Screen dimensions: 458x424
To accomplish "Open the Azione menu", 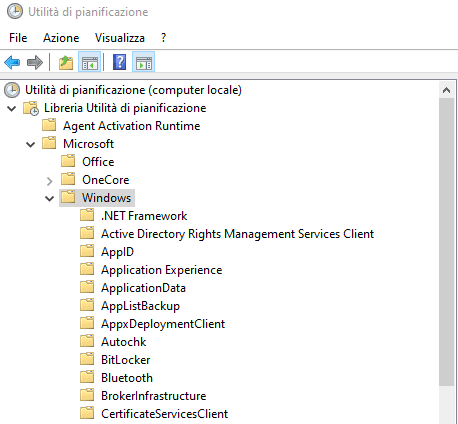I will coord(61,38).
